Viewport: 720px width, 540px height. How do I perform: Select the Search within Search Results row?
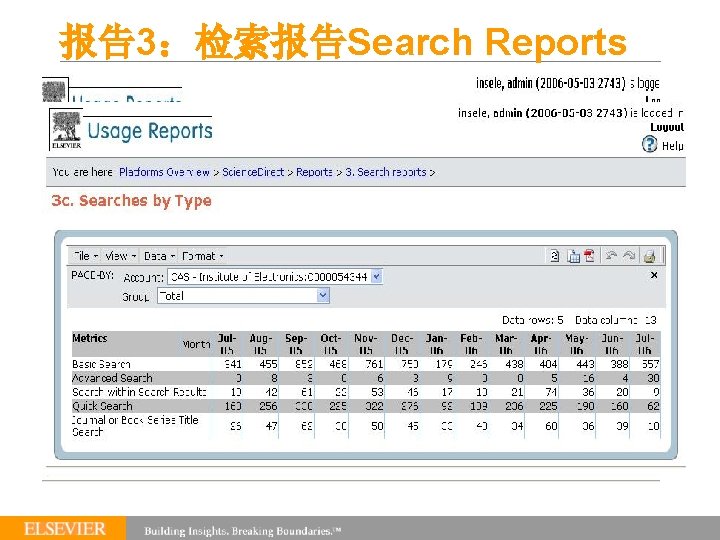[x=139, y=392]
